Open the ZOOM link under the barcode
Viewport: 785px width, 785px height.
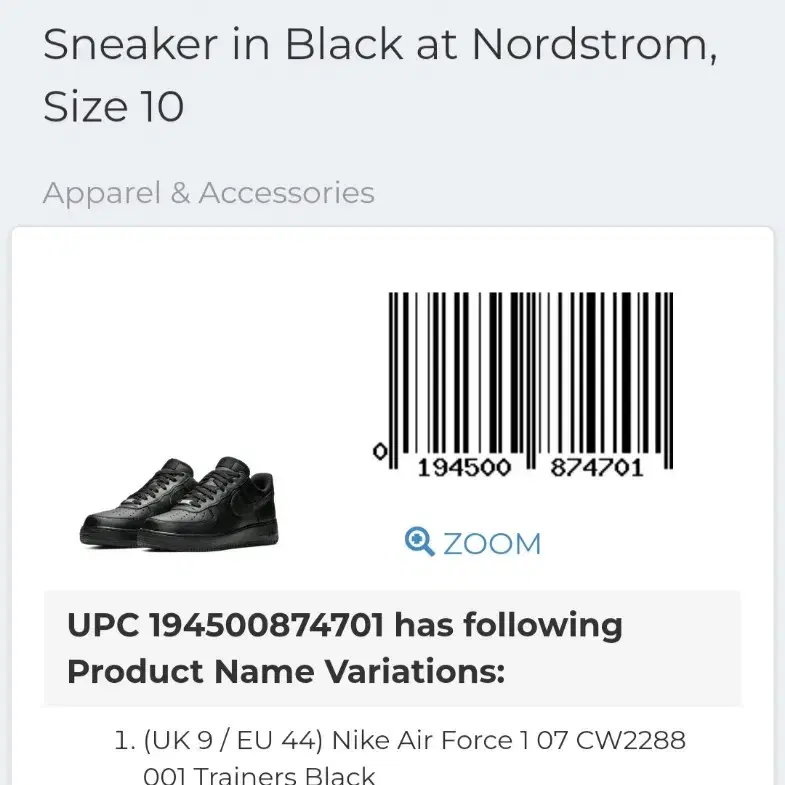tap(473, 542)
